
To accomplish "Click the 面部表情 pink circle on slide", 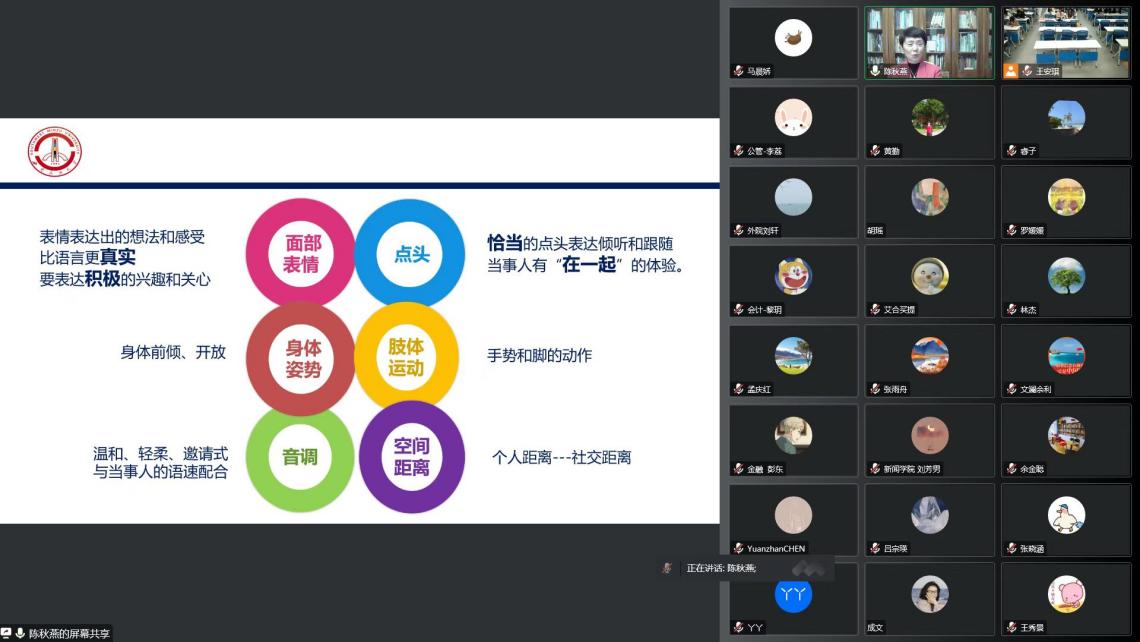I will pyautogui.click(x=301, y=254).
